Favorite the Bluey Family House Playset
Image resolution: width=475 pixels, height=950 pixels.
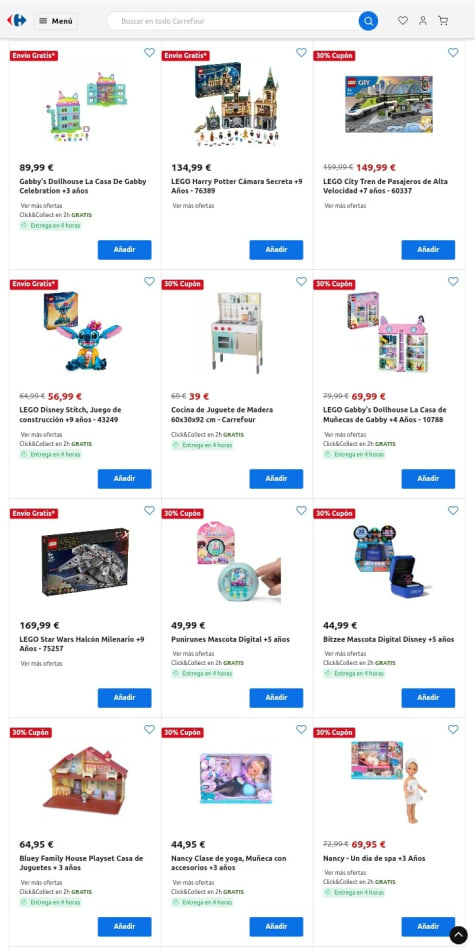coord(150,729)
